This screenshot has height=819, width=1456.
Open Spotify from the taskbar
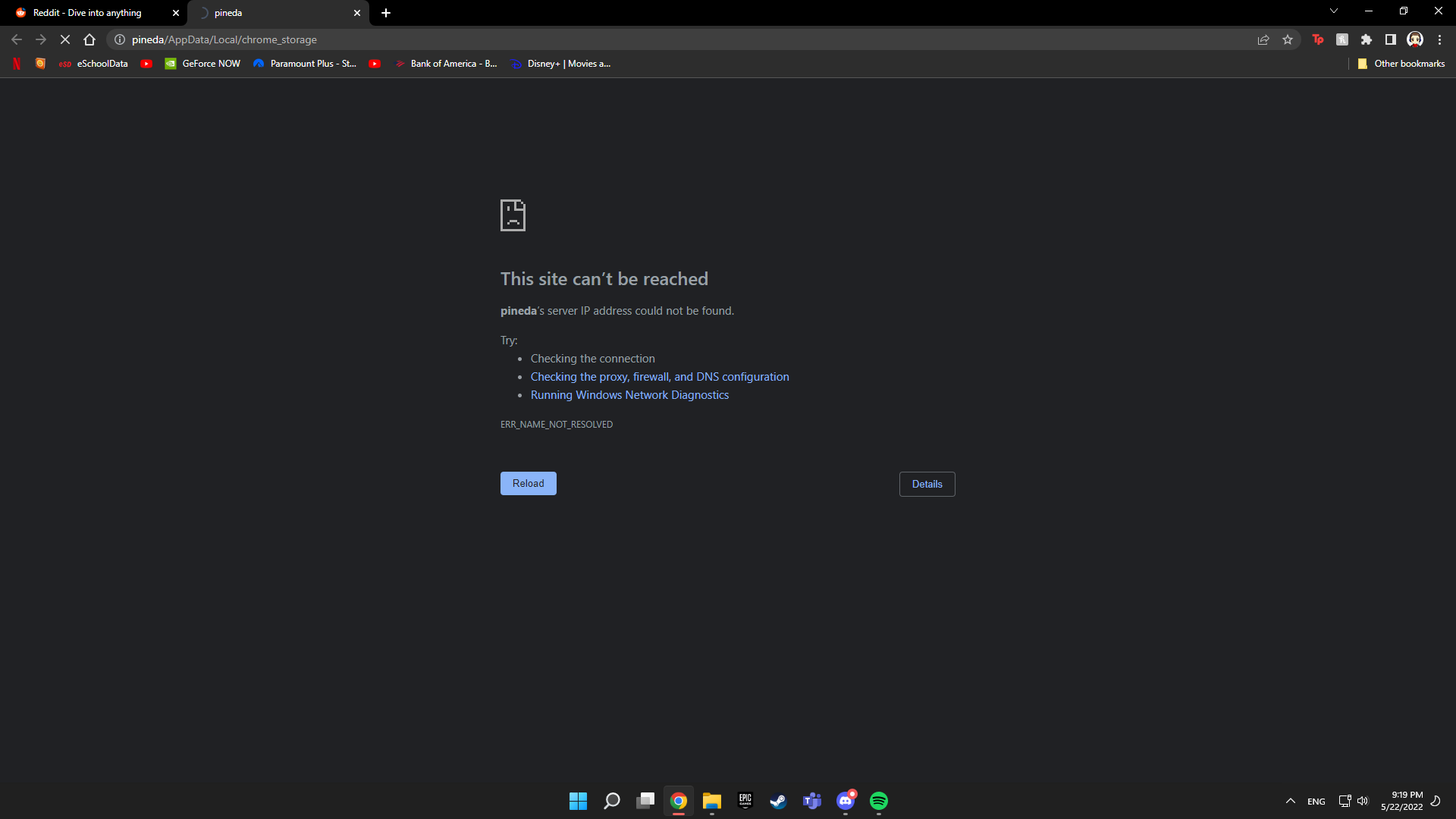(879, 801)
